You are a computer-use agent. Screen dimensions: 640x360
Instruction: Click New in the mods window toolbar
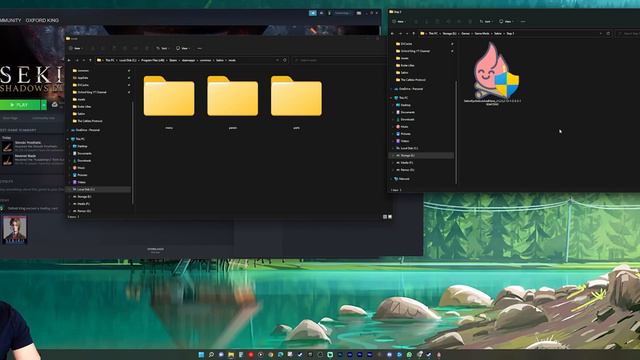(x=75, y=48)
